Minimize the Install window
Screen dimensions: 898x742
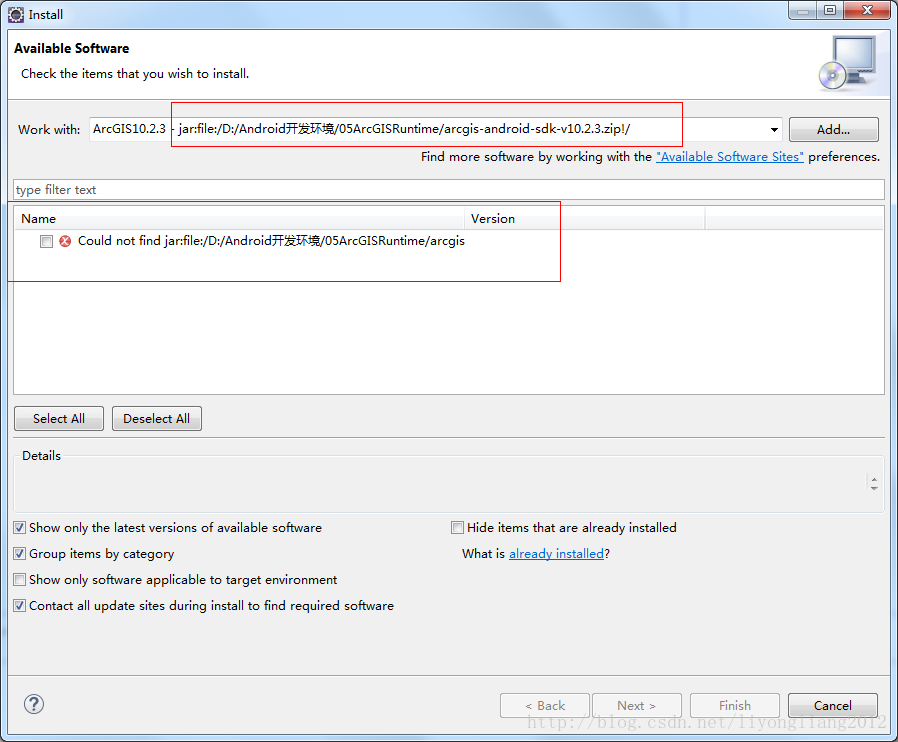804,10
